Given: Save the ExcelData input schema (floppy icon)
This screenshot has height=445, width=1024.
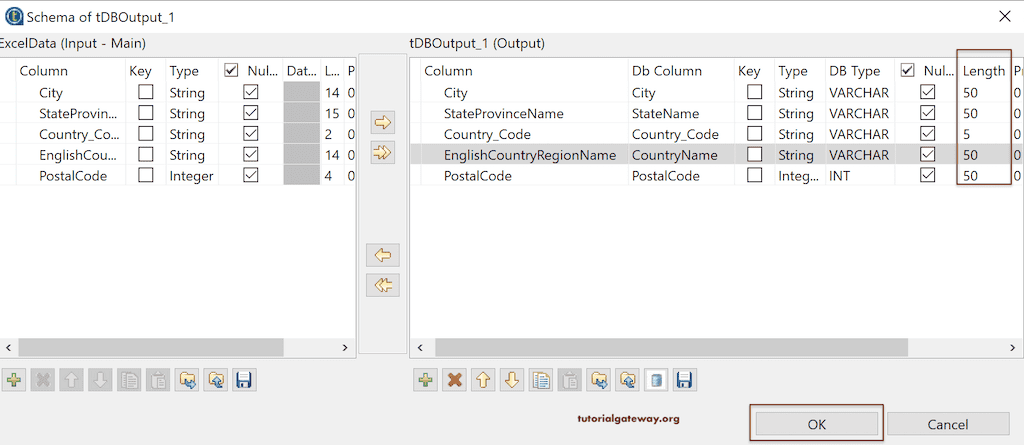Looking at the screenshot, I should [245, 380].
